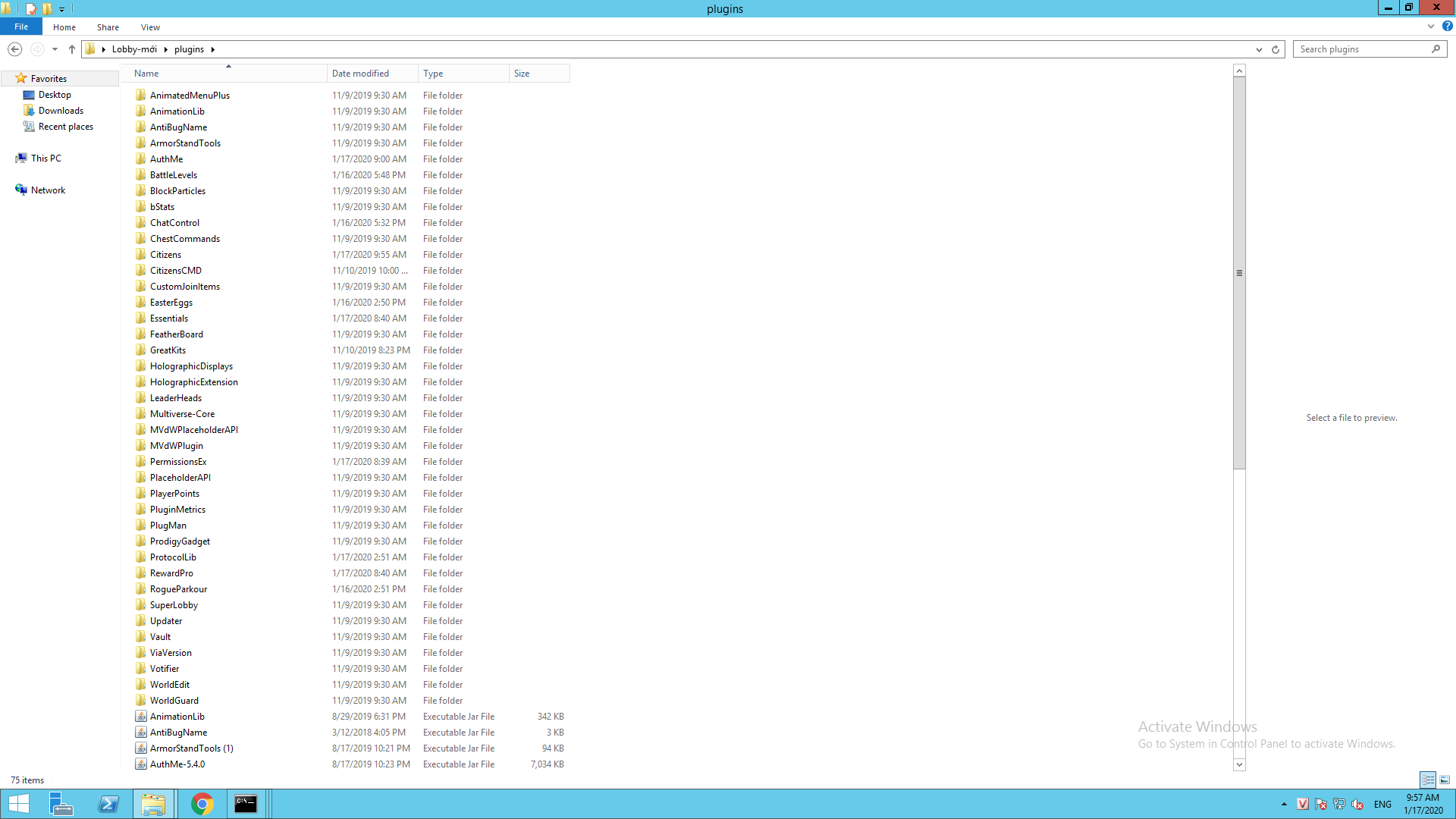Go up one folder level

click(72, 49)
